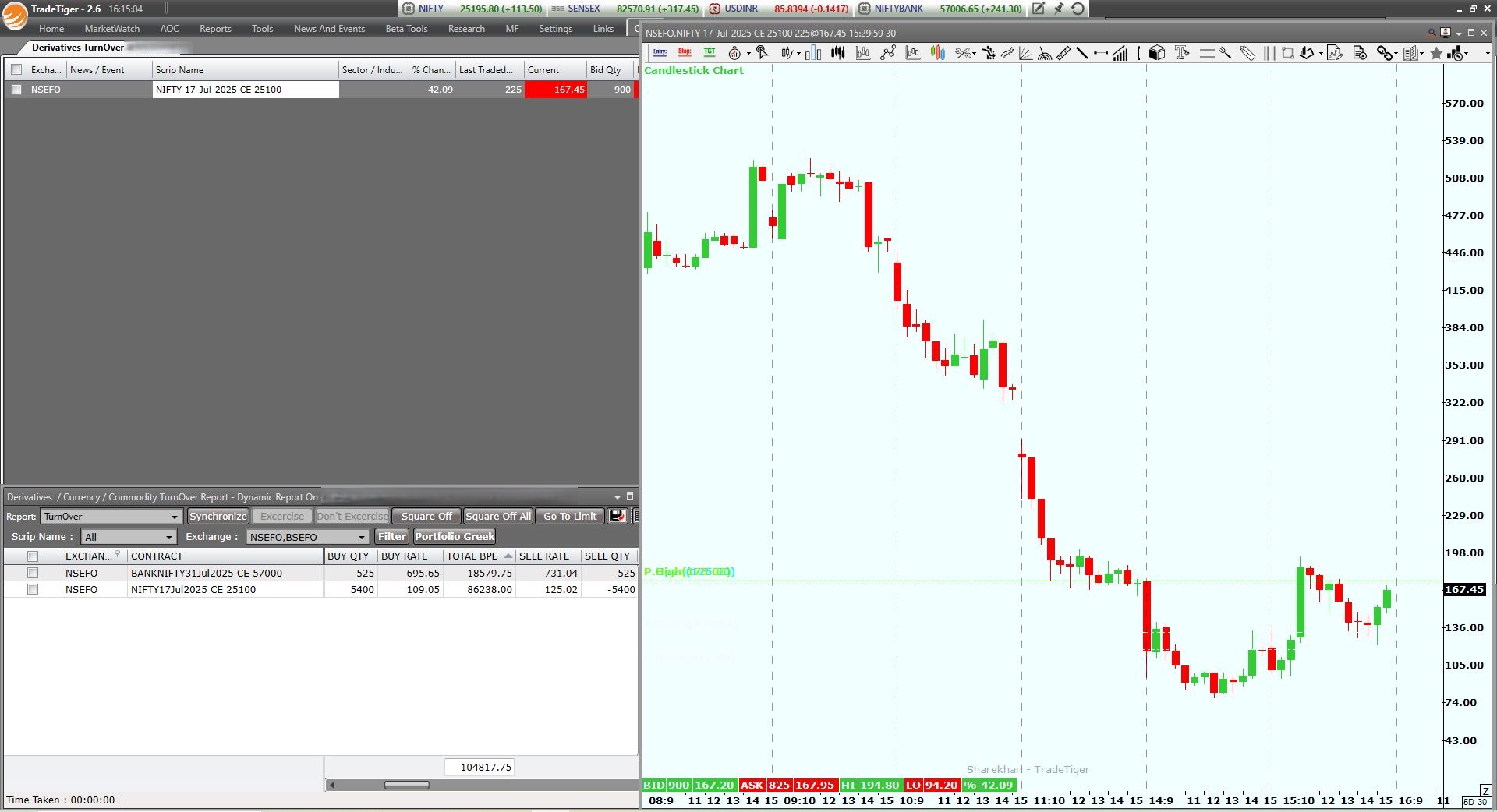Expand the scissors tool dropdown arrow

point(975,54)
